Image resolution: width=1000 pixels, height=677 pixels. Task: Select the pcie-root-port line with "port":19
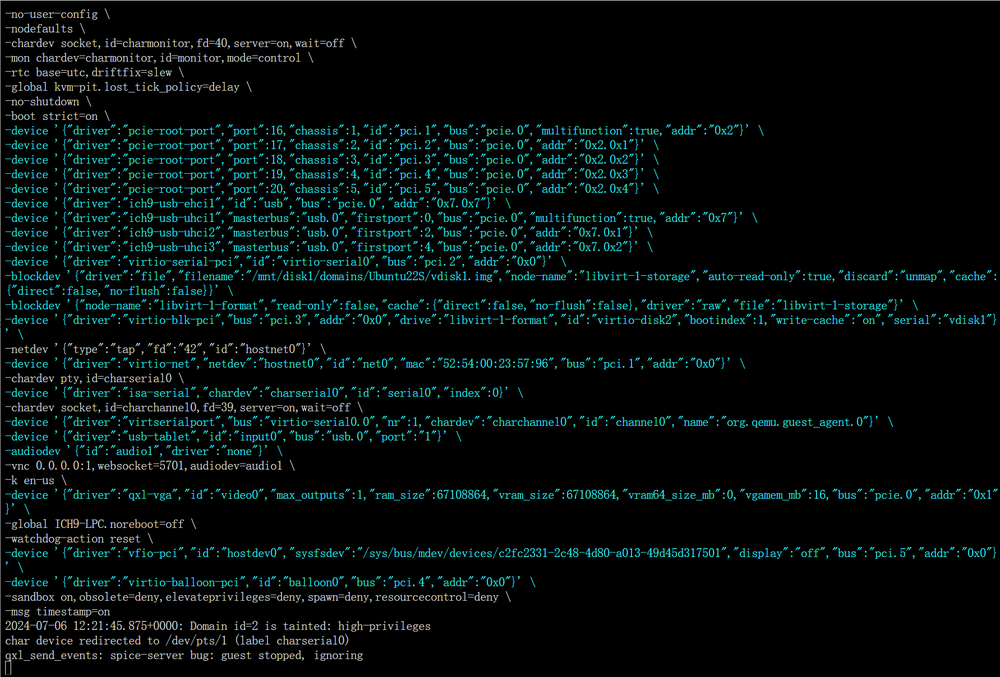(x=332, y=175)
